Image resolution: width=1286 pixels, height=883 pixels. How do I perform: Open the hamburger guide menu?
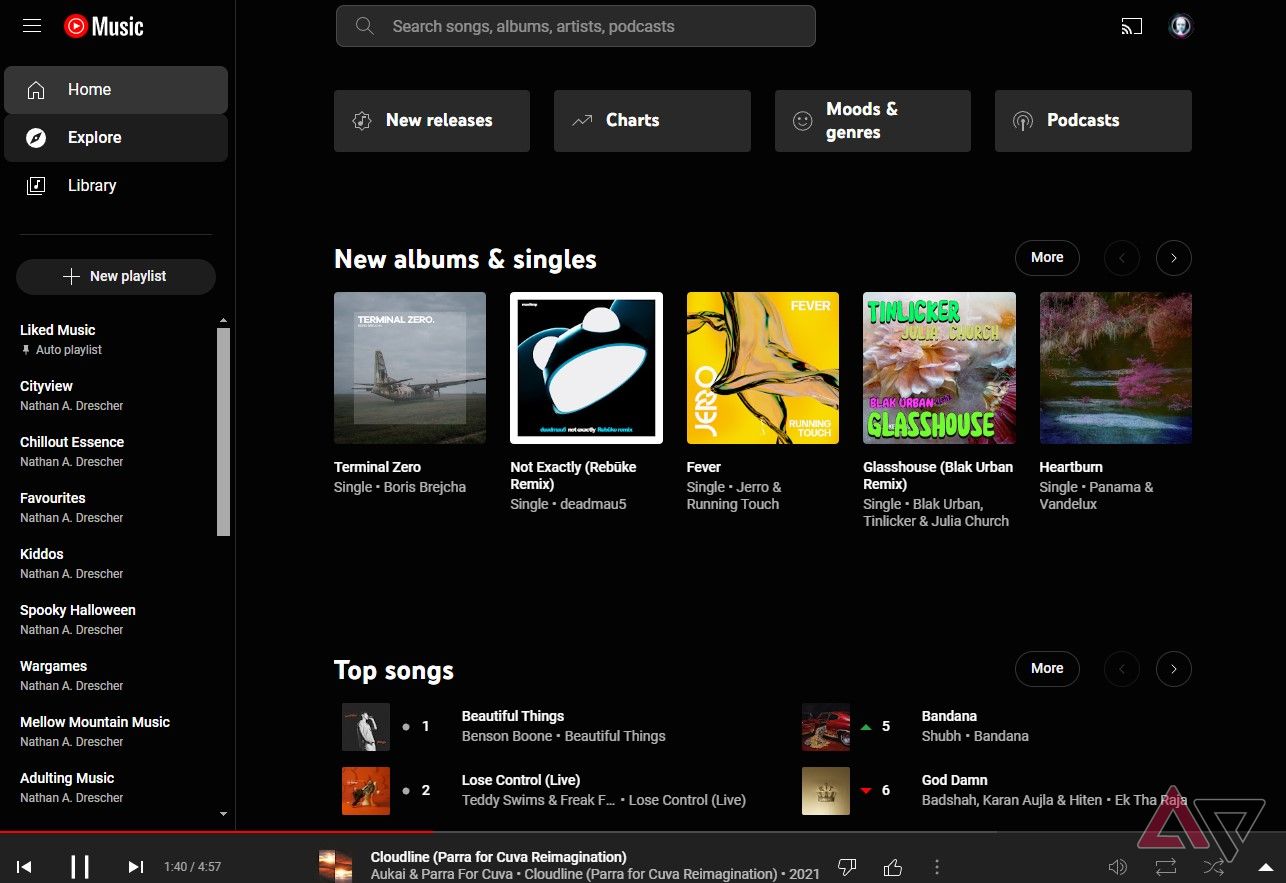click(32, 26)
